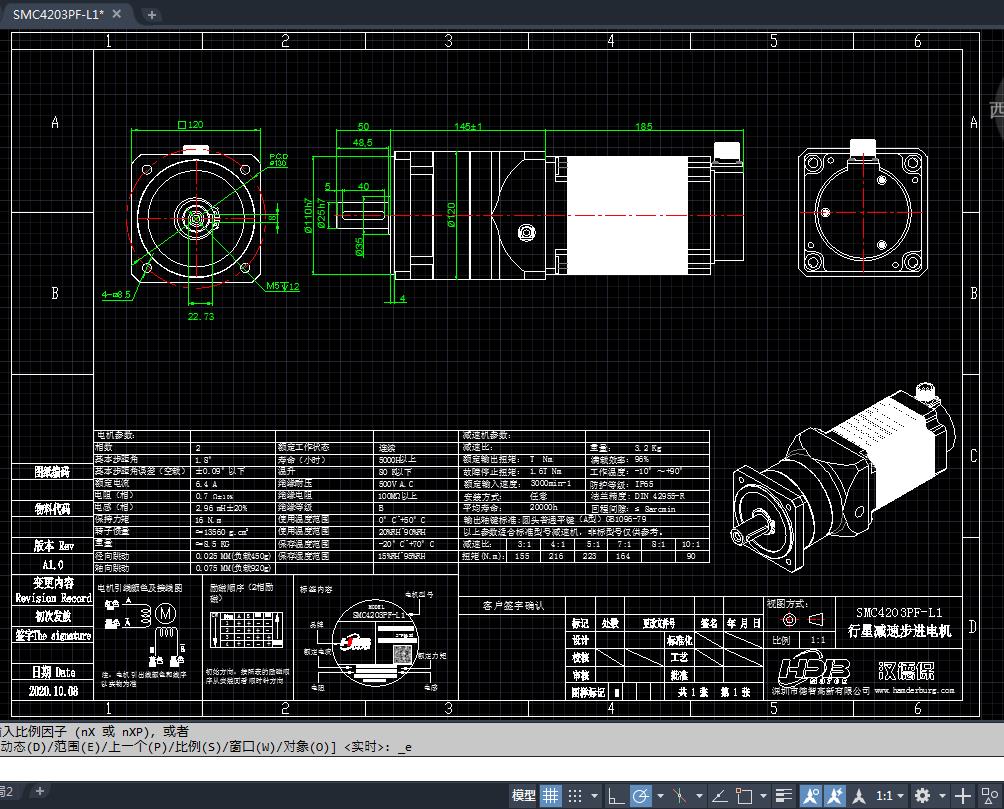The width and height of the screenshot is (1004, 809).
Task: Open the object snap options dropdown arrow
Action: click(762, 796)
